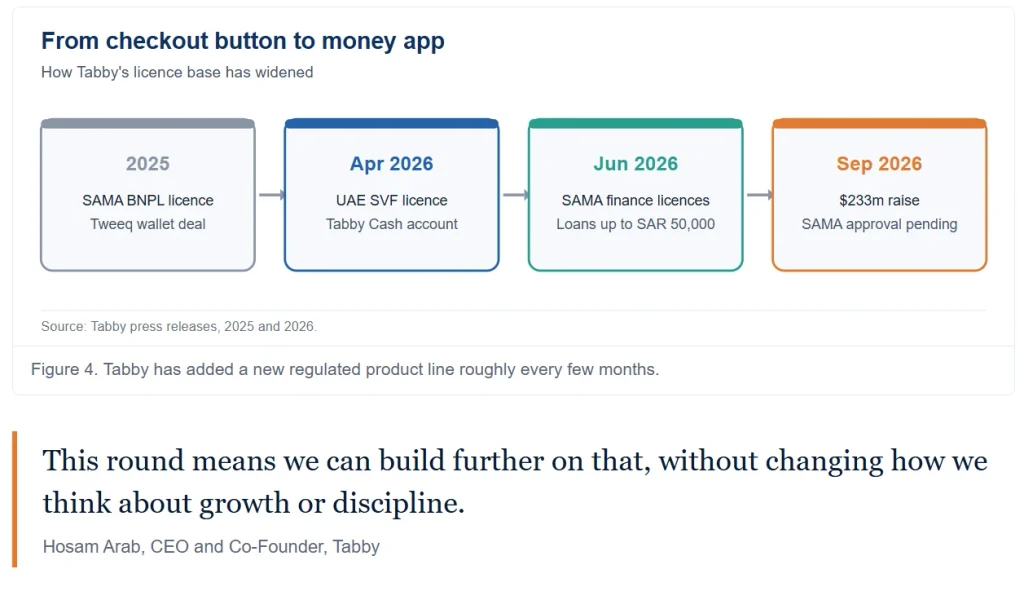Click the 'Tabby Cash account' label

tap(392, 224)
